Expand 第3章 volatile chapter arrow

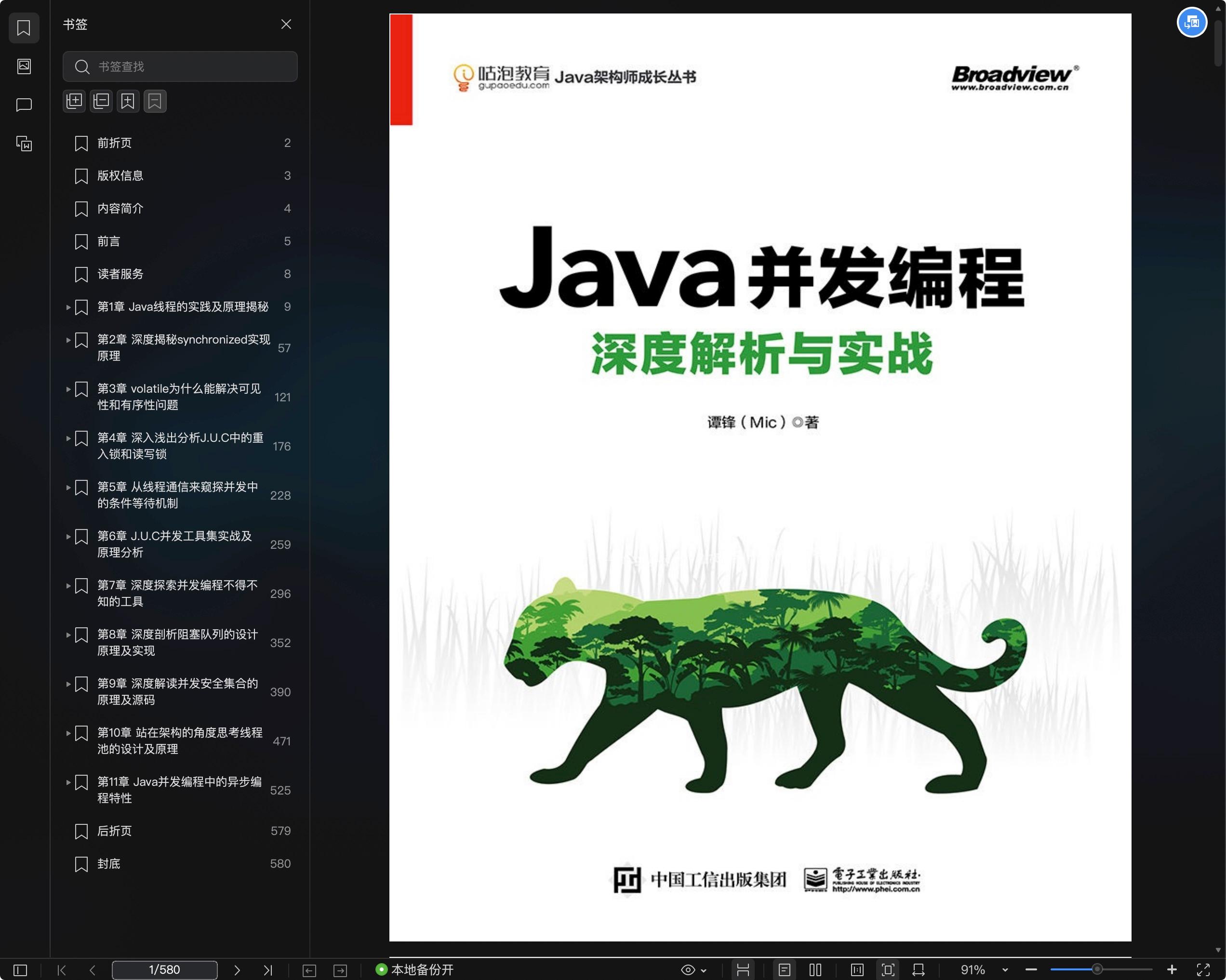pos(68,389)
